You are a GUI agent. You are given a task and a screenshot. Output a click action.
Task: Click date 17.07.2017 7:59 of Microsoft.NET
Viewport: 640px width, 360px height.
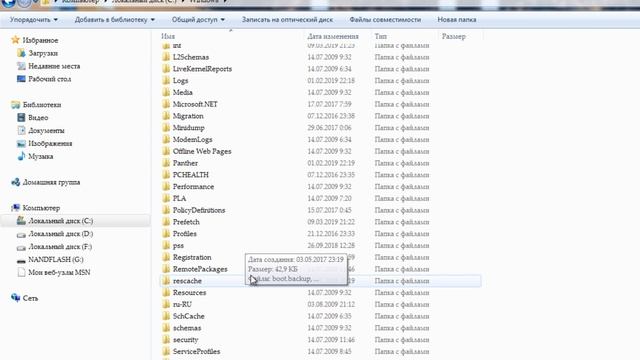tap(329, 104)
